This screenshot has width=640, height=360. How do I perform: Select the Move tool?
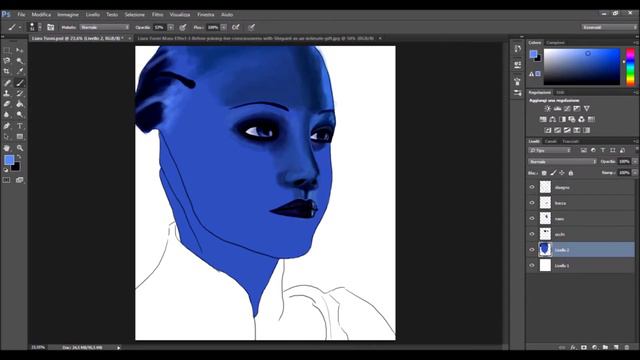(20, 50)
